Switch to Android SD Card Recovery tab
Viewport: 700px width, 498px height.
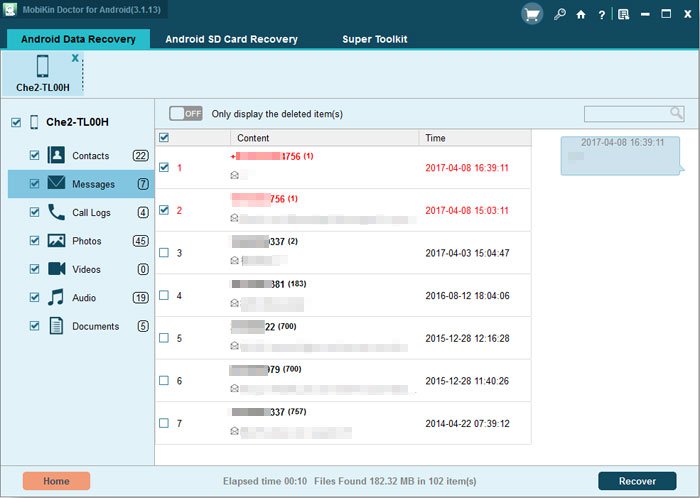pyautogui.click(x=231, y=39)
